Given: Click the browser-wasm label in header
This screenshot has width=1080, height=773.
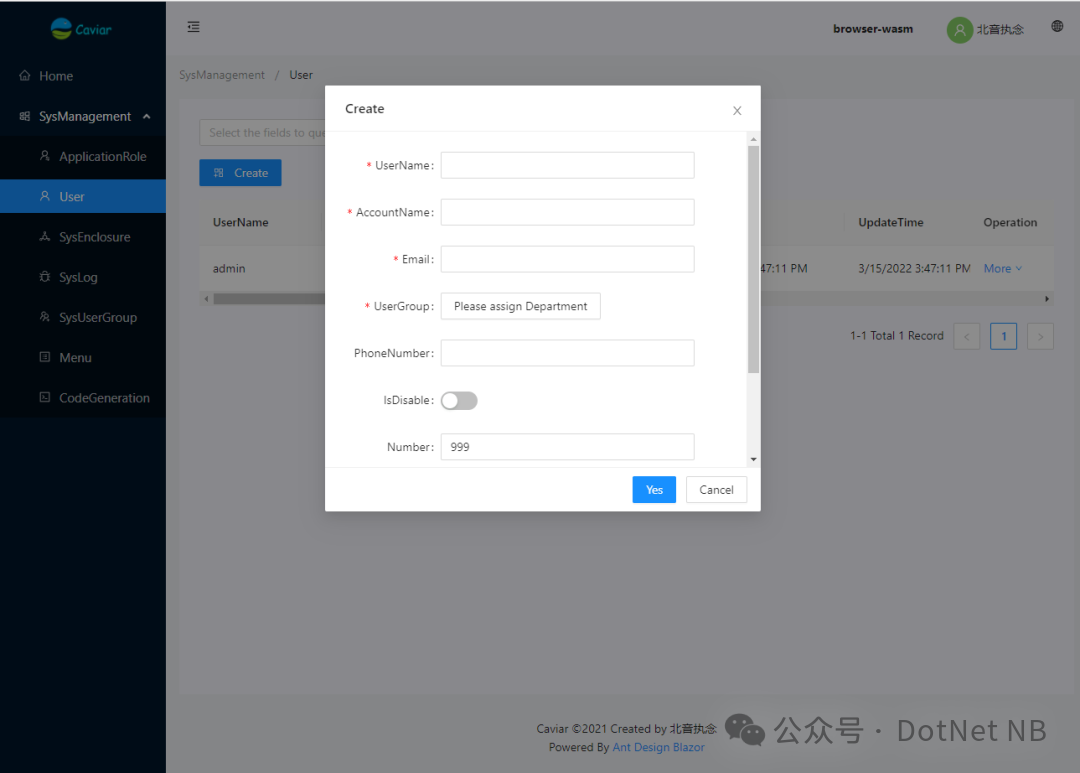Looking at the screenshot, I should coord(873,29).
